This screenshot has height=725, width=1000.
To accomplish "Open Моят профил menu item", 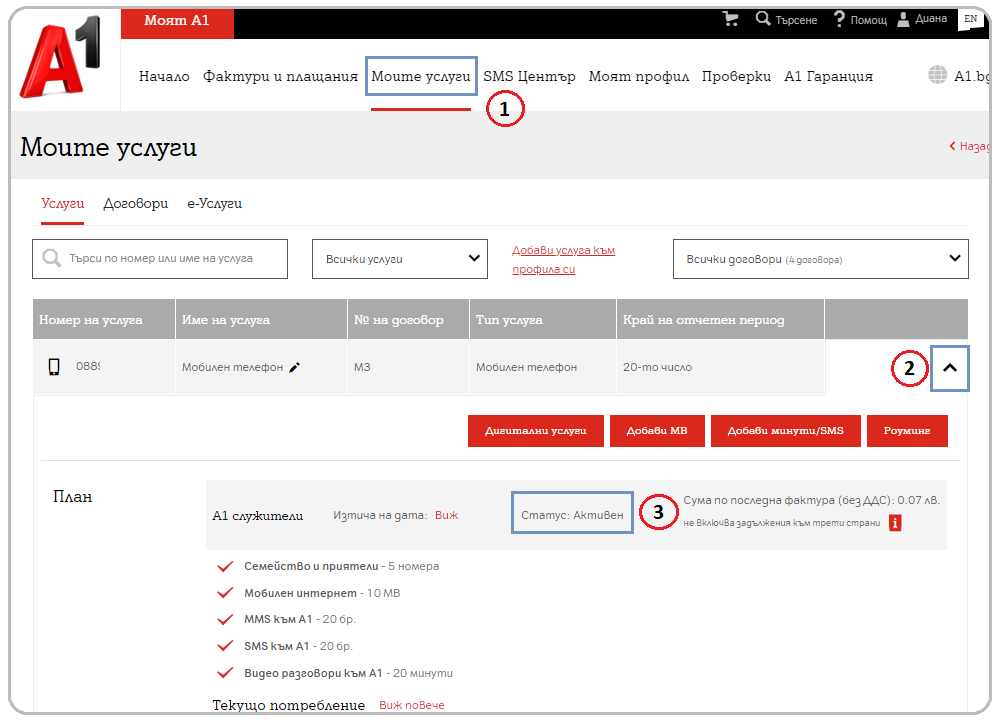I will coord(638,77).
